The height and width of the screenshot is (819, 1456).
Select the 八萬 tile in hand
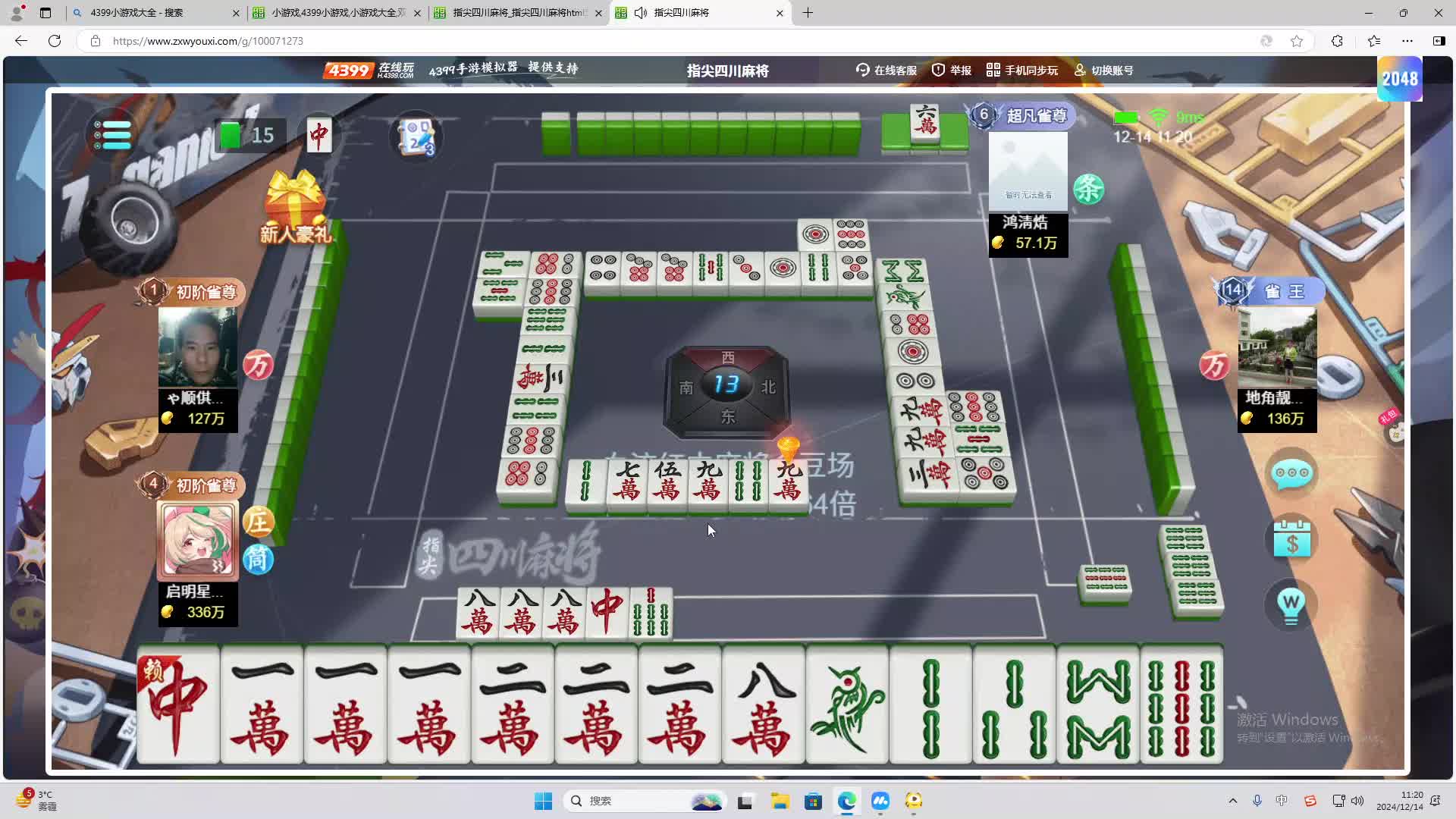[x=763, y=705]
